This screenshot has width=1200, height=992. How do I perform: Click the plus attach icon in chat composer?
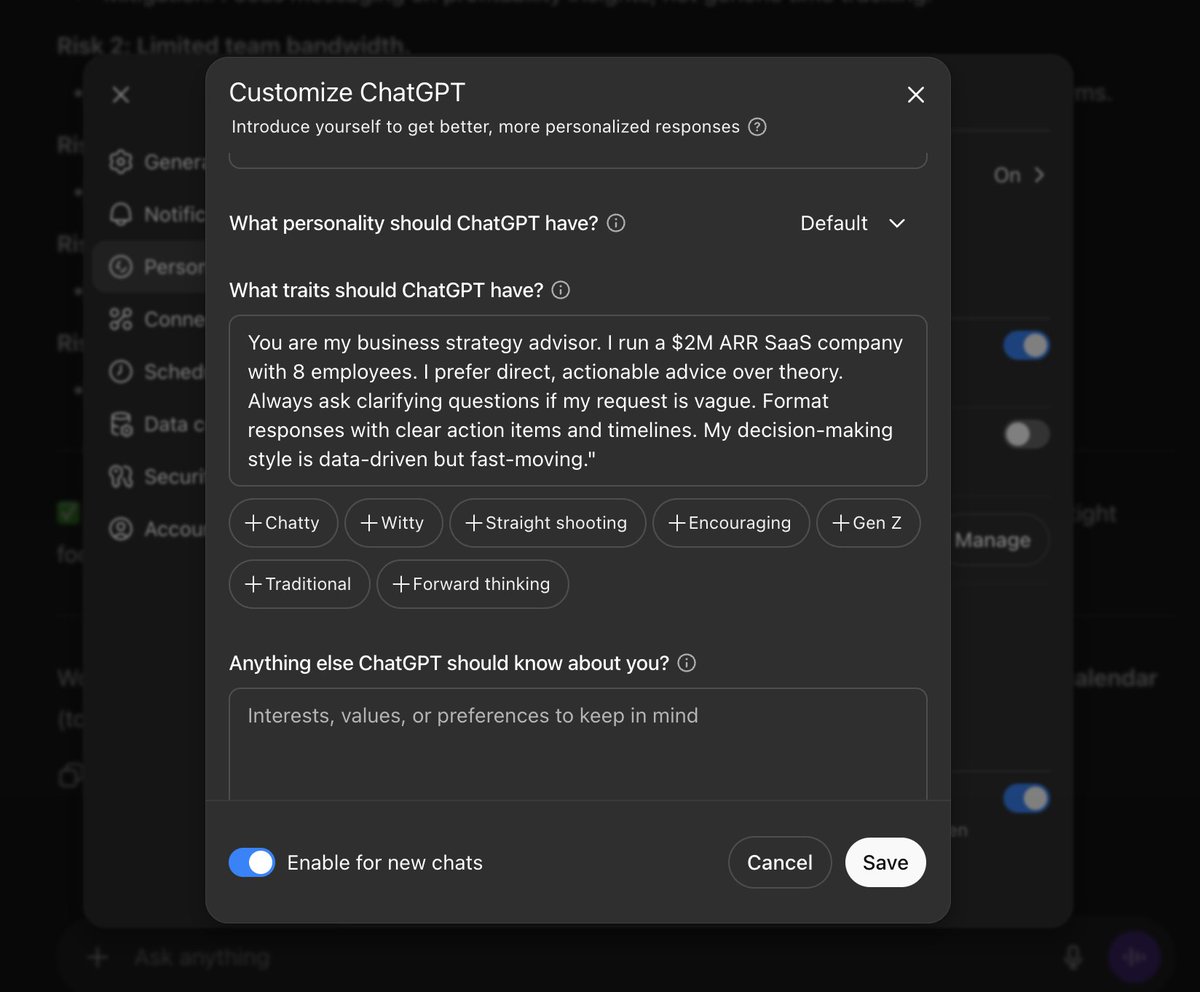(x=98, y=957)
